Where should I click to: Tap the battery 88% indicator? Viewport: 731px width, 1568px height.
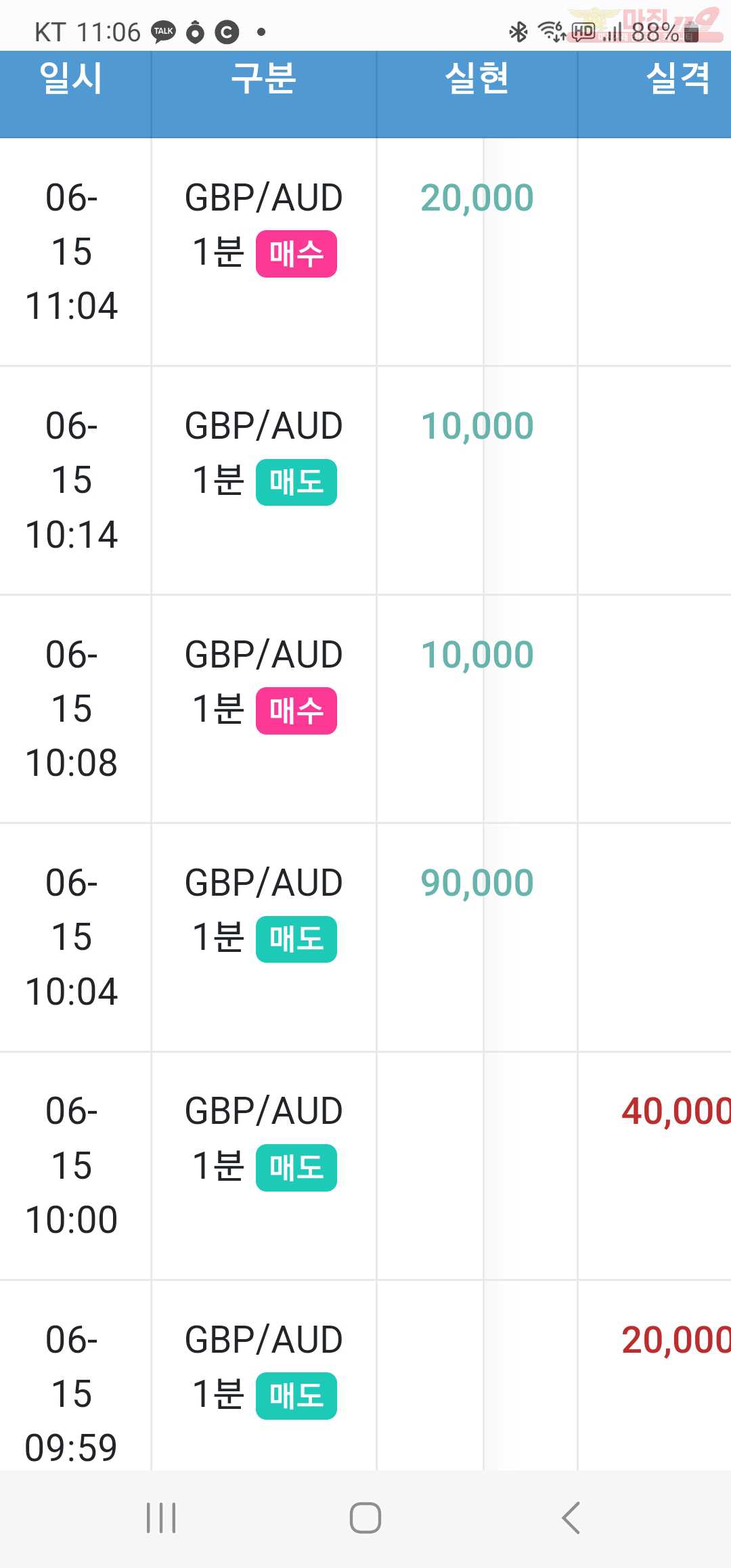click(665, 32)
